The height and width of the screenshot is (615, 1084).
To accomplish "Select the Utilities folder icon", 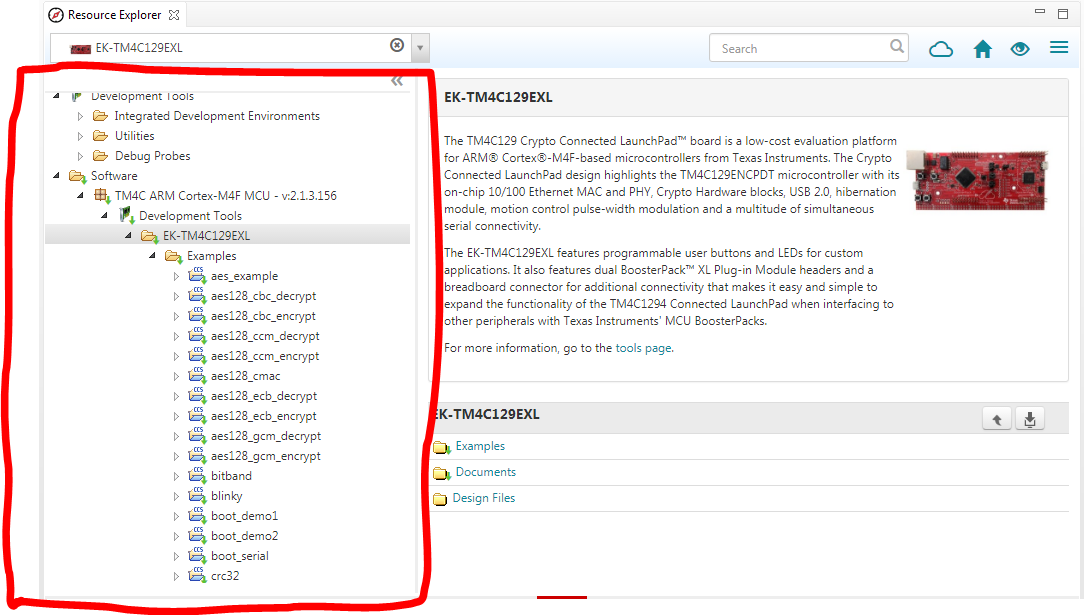I will (x=101, y=135).
